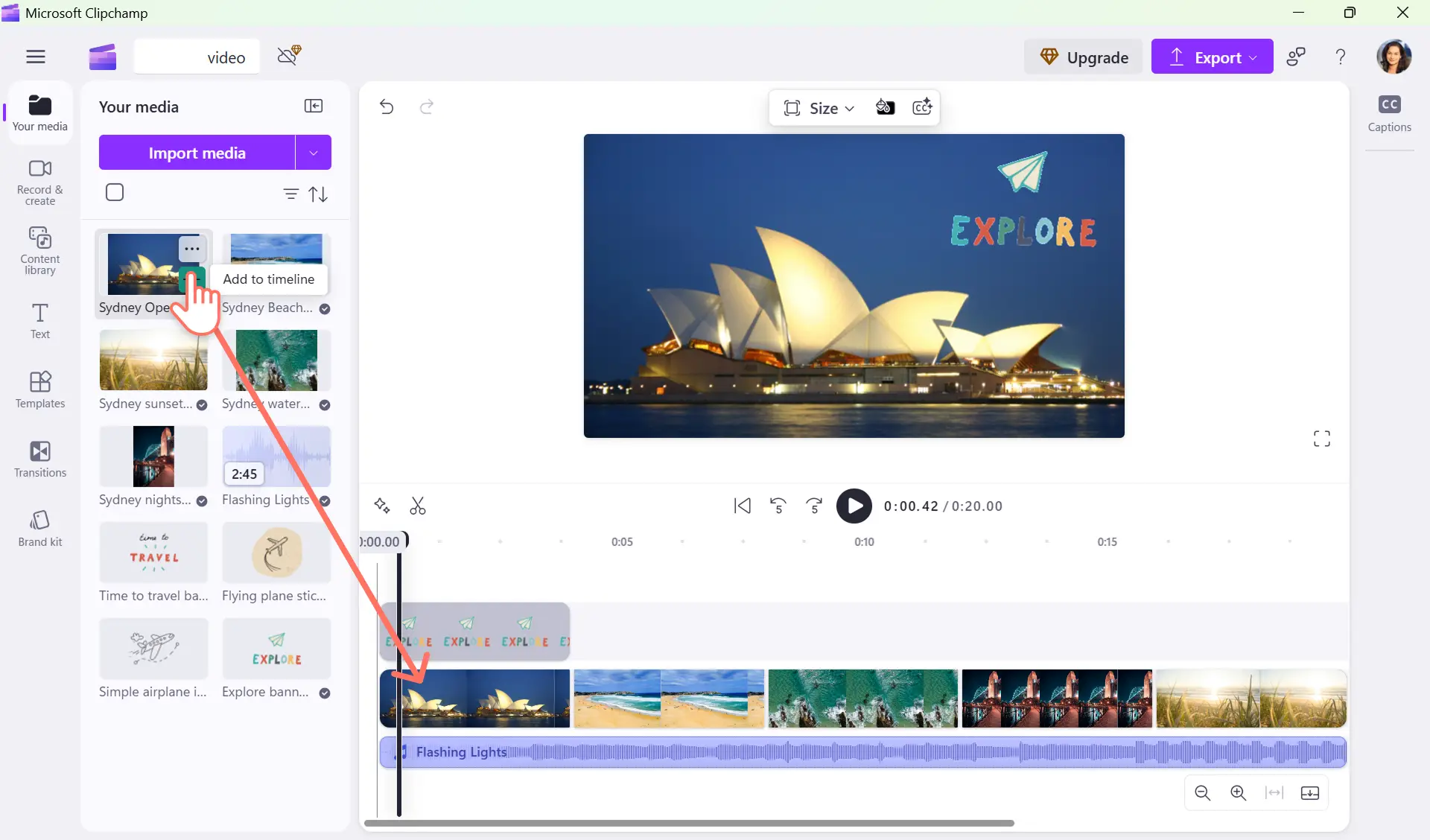The width and height of the screenshot is (1430, 840).
Task: Expand the Export options dropdown
Action: (1253, 57)
